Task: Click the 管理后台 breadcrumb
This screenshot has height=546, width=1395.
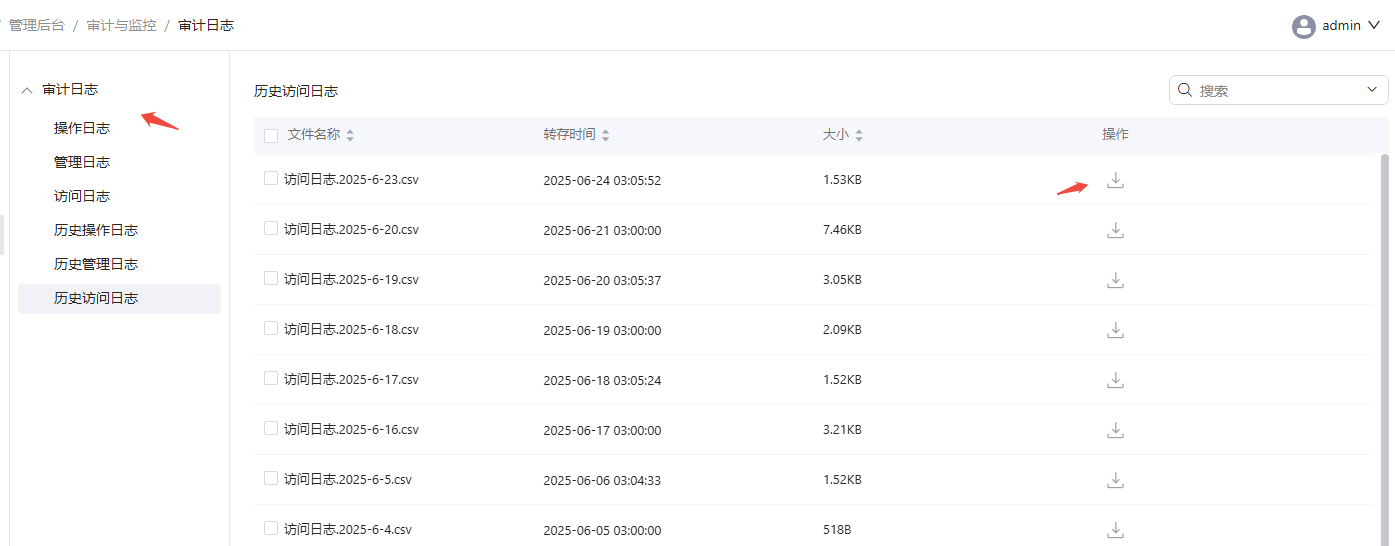Action: click(37, 25)
